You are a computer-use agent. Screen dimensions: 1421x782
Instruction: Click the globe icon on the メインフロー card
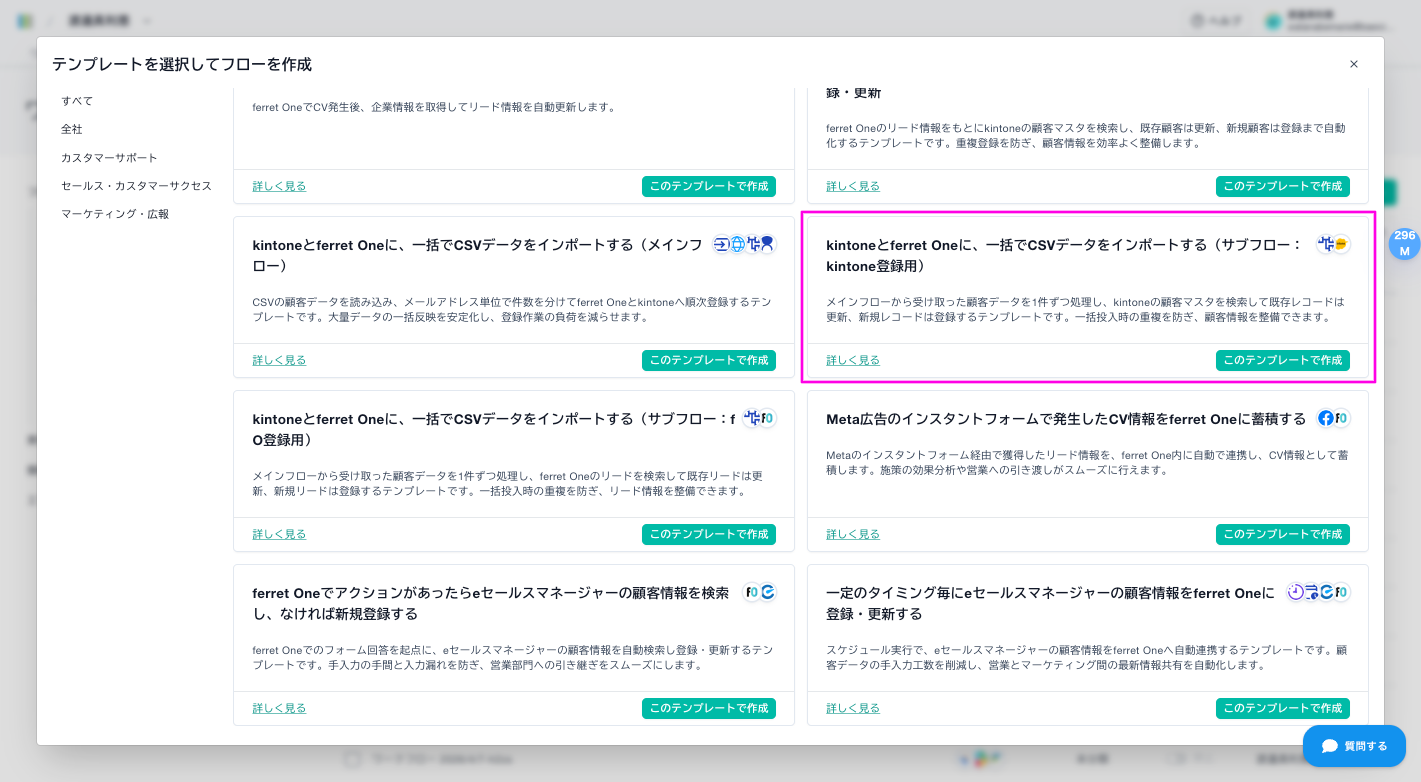pyautogui.click(x=738, y=244)
